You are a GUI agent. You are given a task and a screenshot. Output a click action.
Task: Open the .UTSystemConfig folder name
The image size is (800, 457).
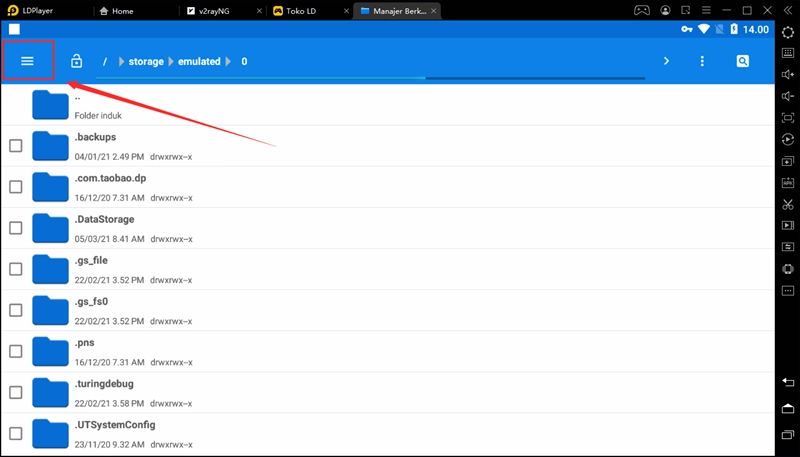pos(115,425)
